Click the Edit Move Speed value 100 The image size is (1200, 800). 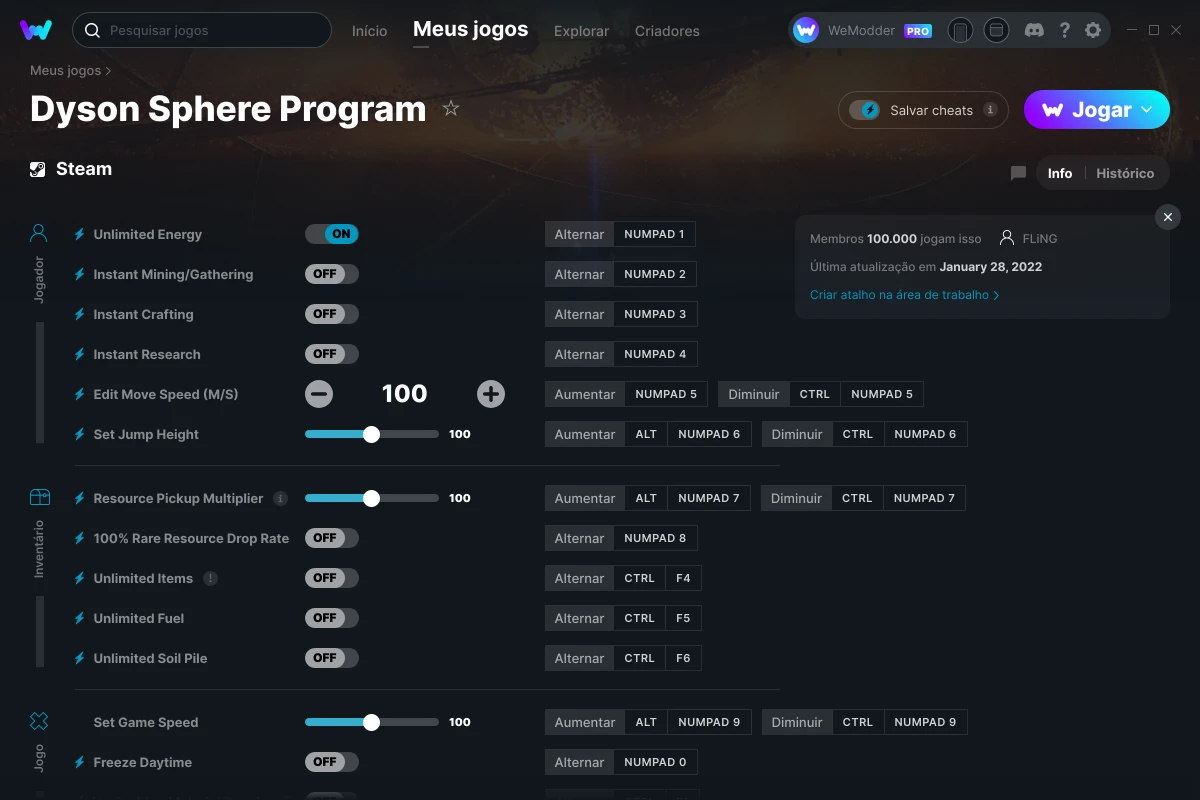tap(404, 394)
